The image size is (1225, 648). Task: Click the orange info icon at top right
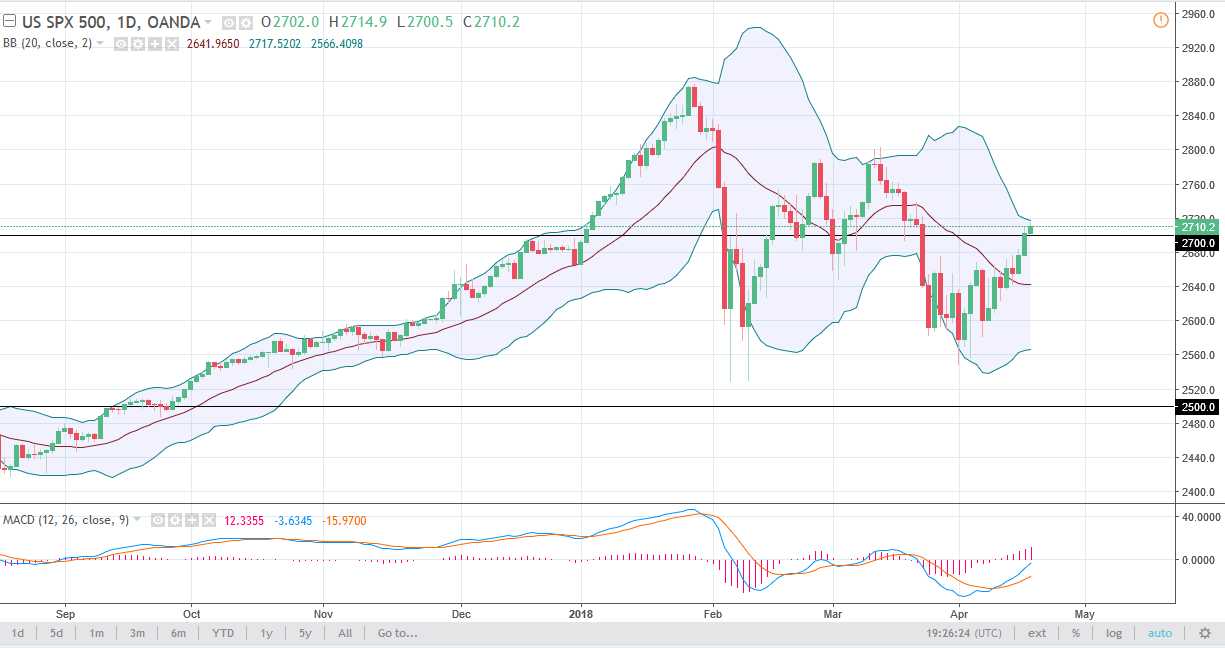[x=1160, y=19]
